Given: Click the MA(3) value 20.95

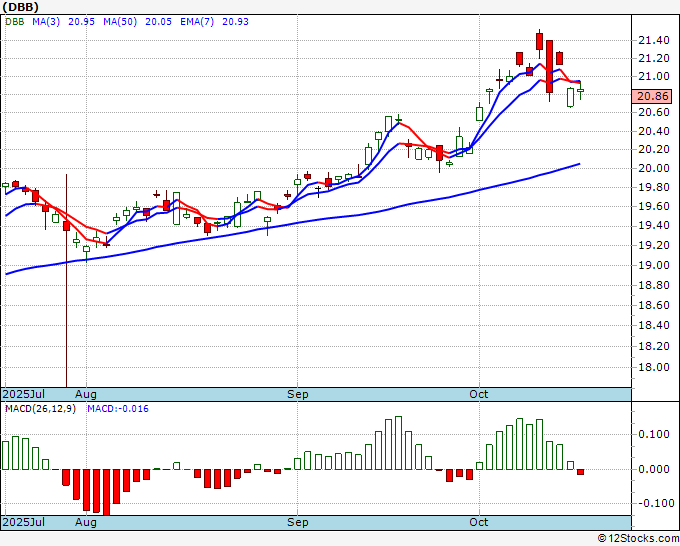Looking at the screenshot, I should tap(82, 22).
